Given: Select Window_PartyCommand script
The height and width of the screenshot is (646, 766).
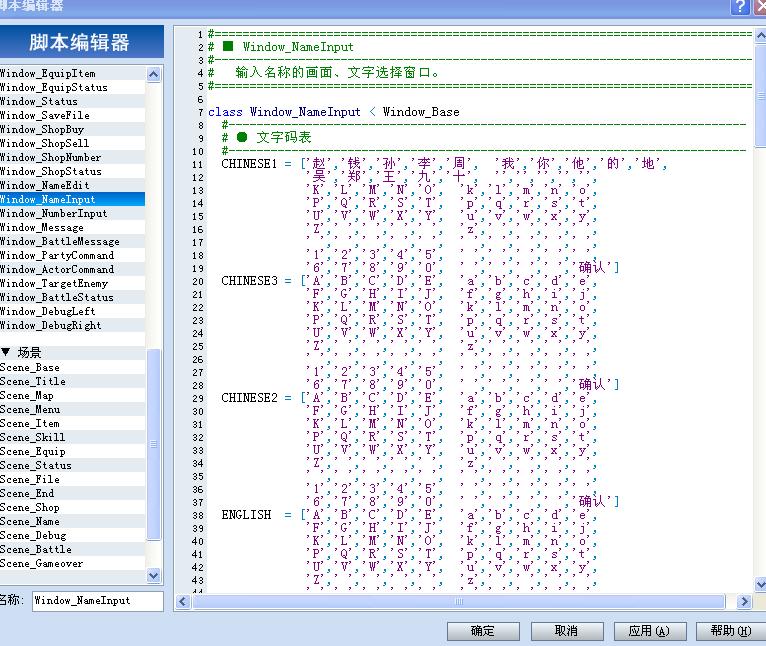Looking at the screenshot, I should (x=72, y=256).
